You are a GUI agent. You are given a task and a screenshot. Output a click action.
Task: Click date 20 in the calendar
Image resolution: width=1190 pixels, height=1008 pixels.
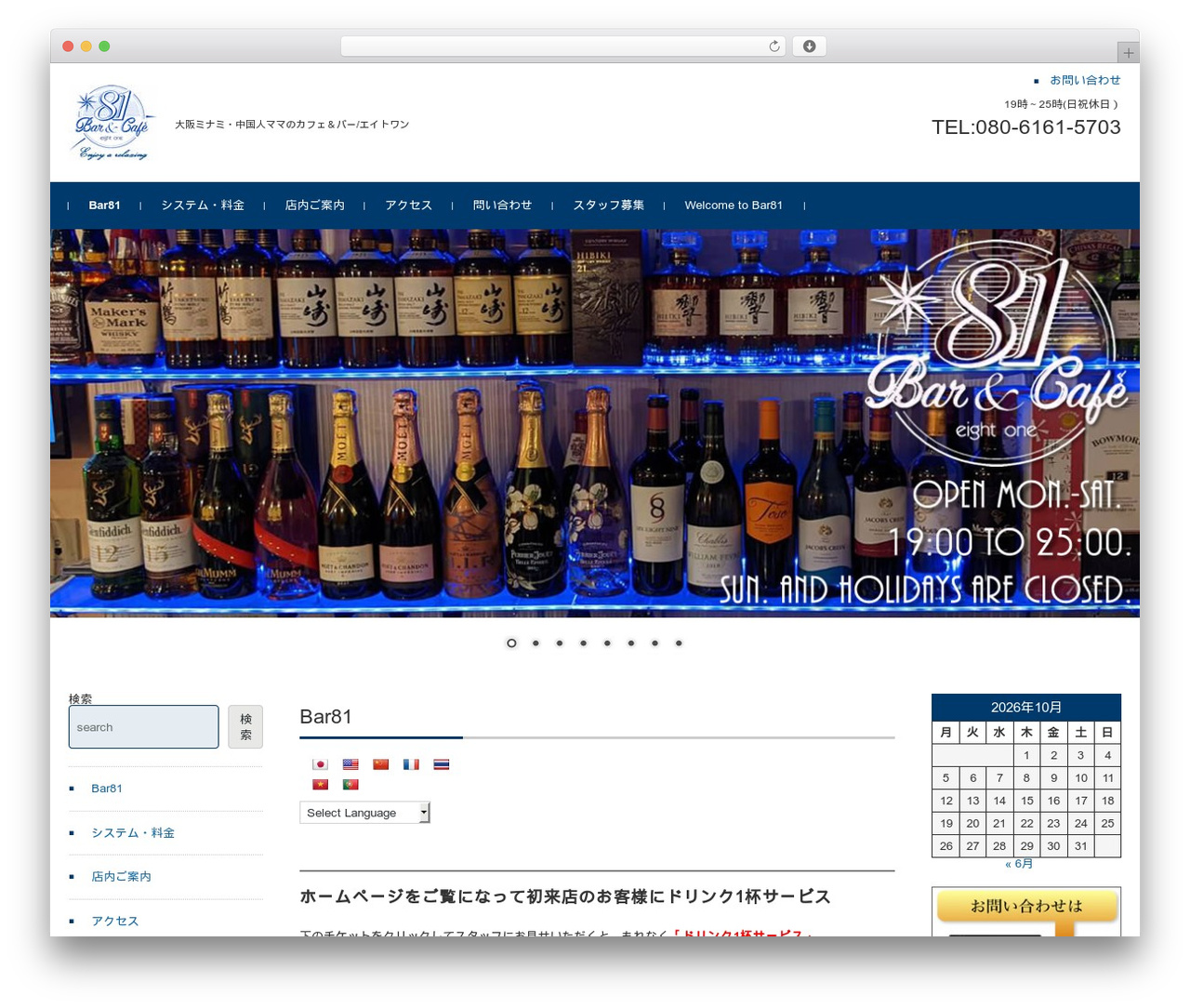(x=972, y=823)
